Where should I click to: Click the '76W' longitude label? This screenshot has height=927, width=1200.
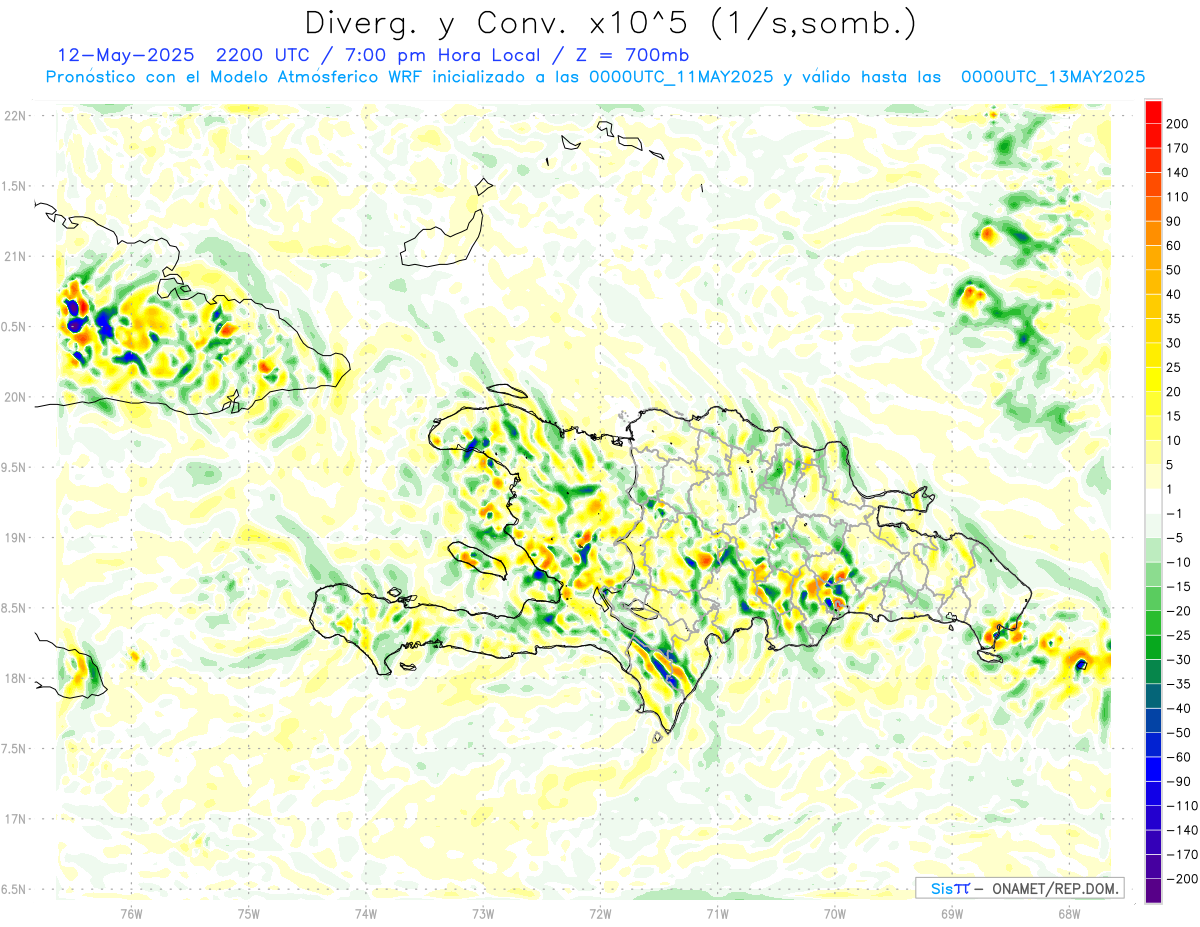pyautogui.click(x=131, y=914)
